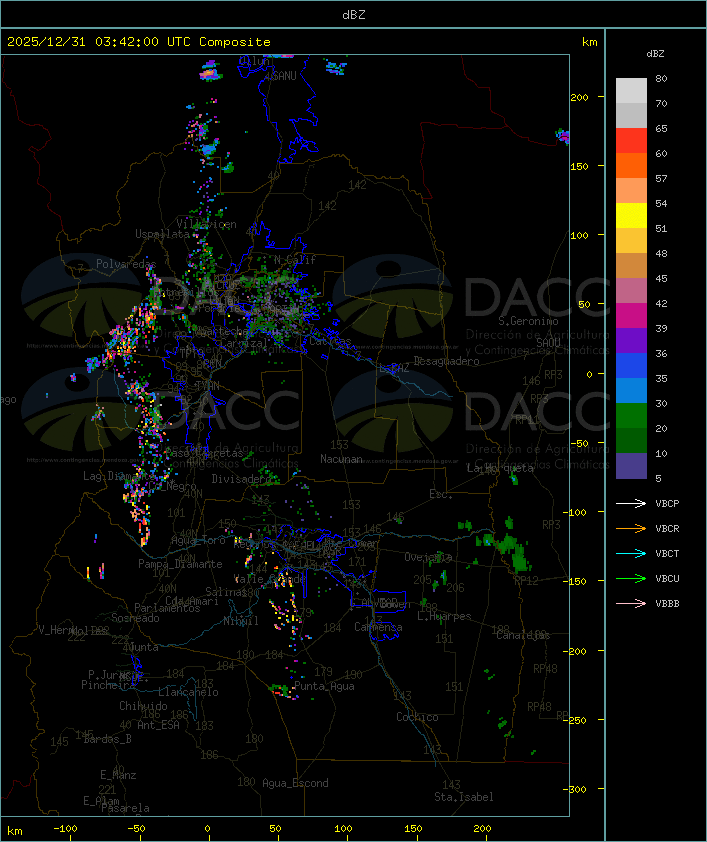Click the Chihuido place label

[143, 706]
